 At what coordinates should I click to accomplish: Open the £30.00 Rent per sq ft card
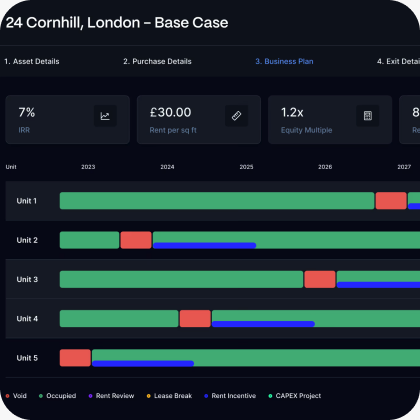[199, 120]
